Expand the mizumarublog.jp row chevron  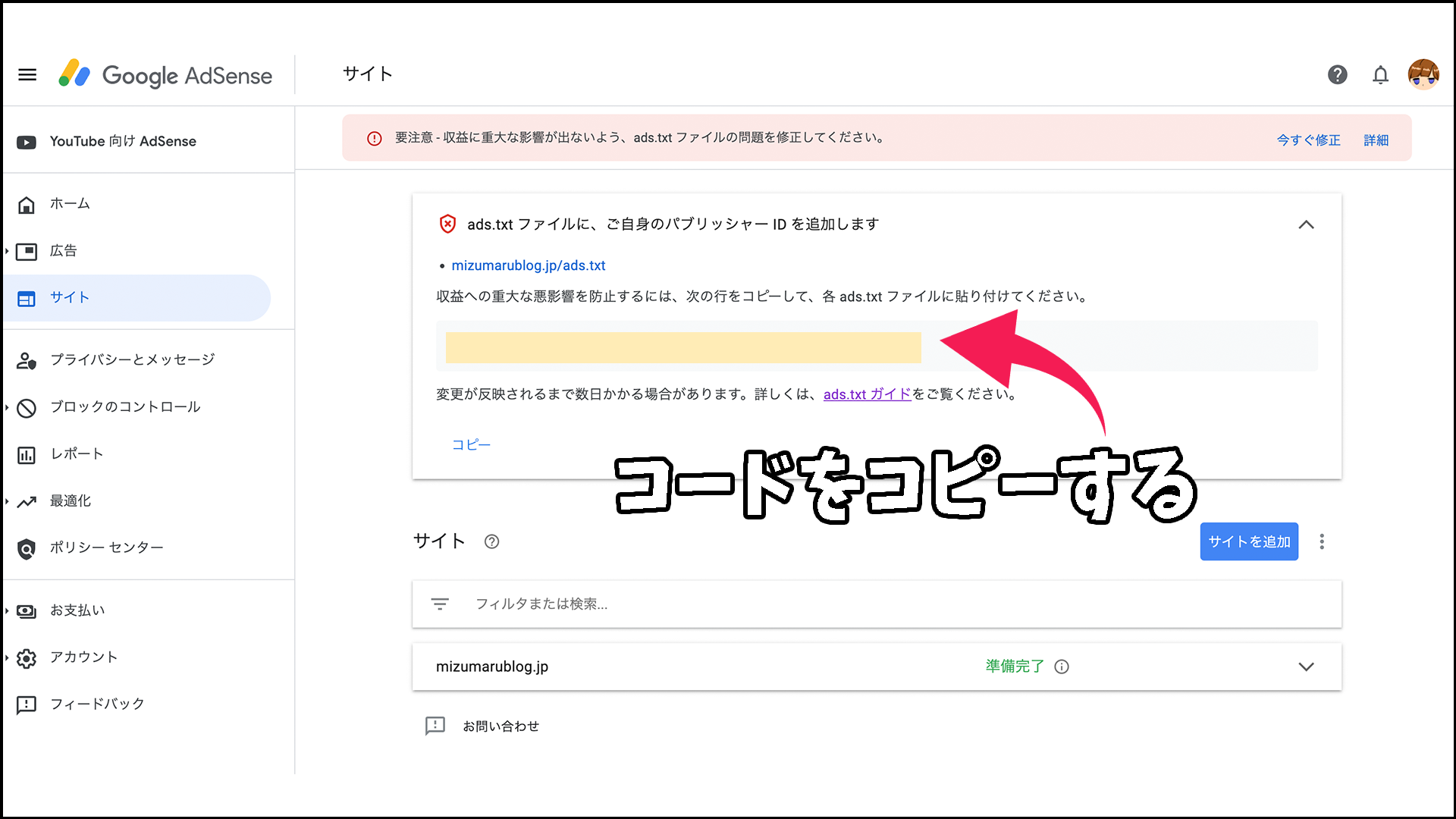pos(1306,667)
